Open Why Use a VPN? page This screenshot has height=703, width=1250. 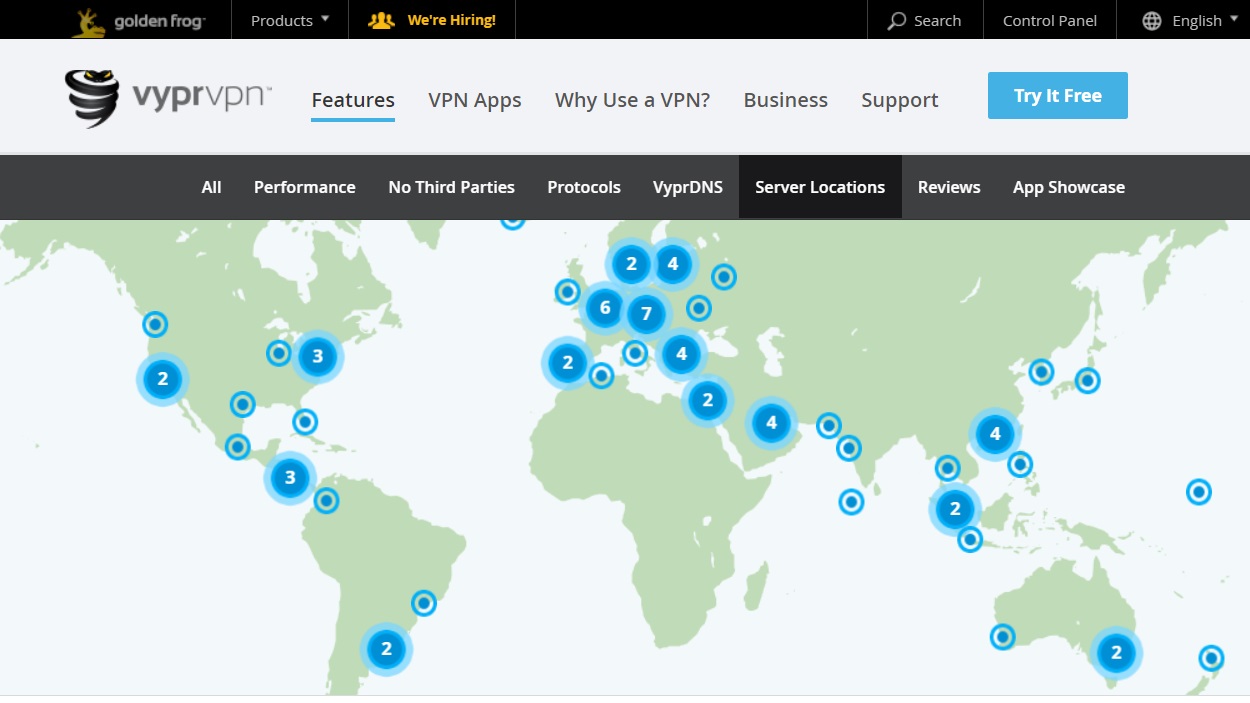click(632, 100)
